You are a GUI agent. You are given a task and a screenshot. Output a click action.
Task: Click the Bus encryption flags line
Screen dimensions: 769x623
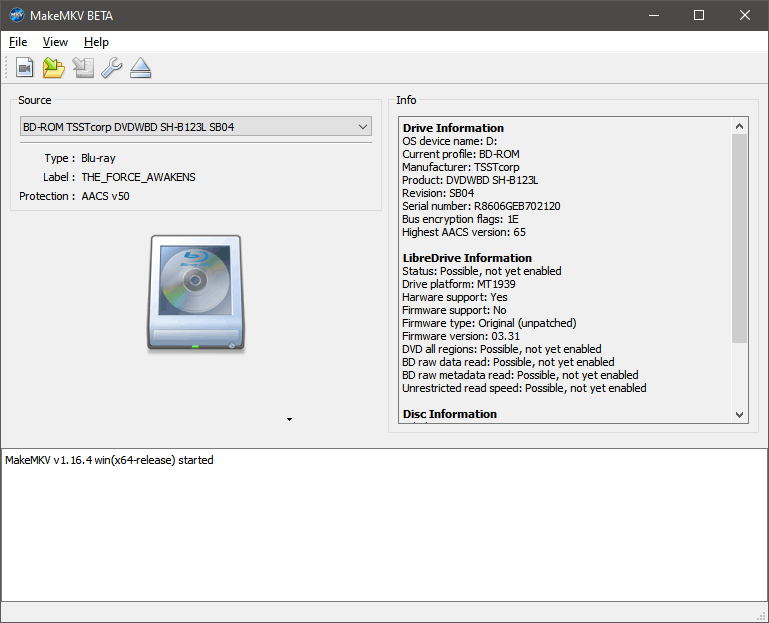pos(460,219)
